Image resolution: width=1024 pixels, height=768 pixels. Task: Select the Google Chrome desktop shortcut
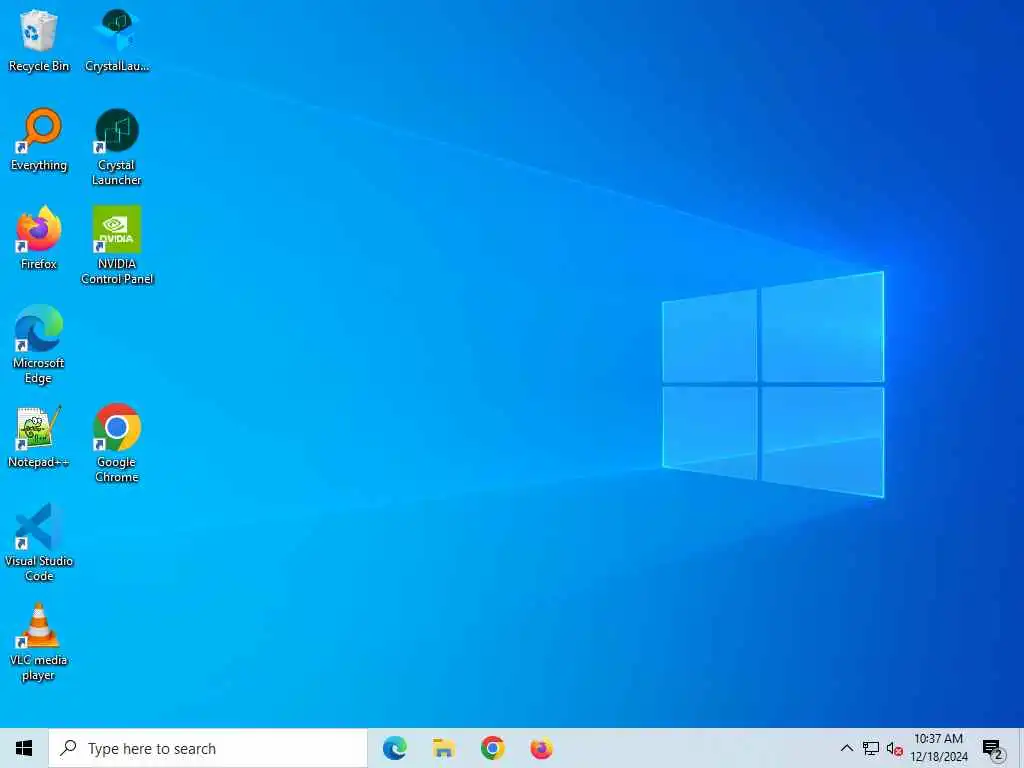(117, 443)
